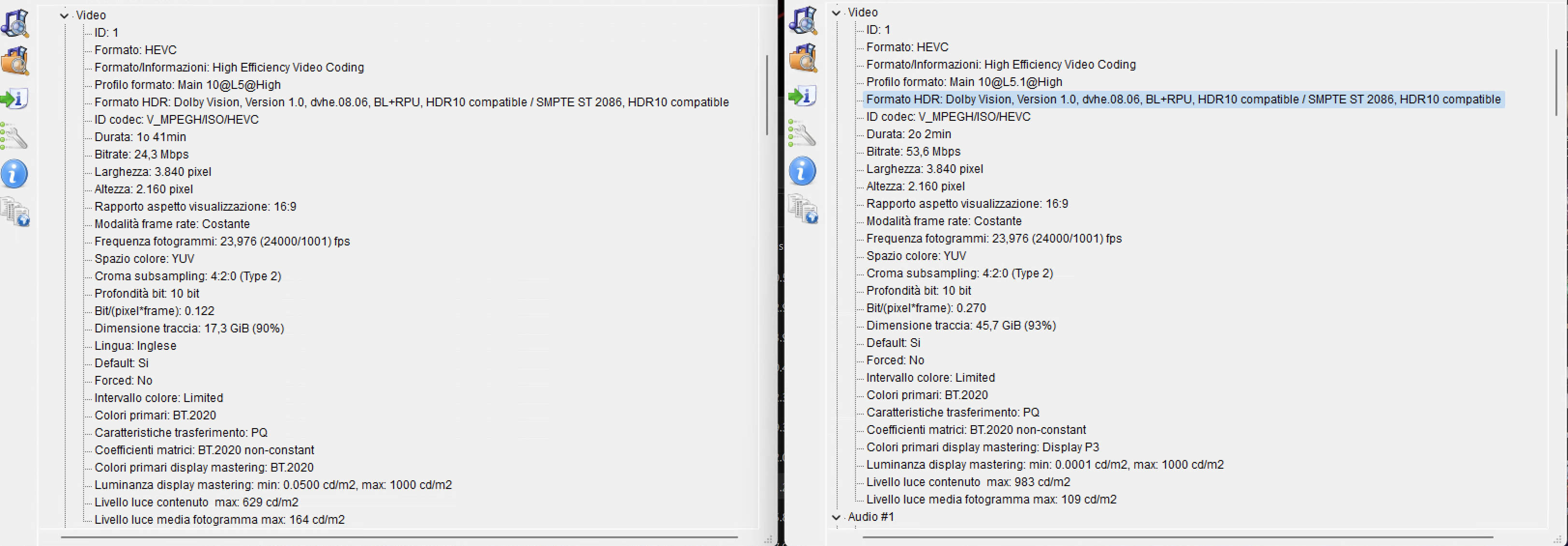Select Colori primari display mastering: Display P3
Viewport: 1568px width, 546px height.
983,447
